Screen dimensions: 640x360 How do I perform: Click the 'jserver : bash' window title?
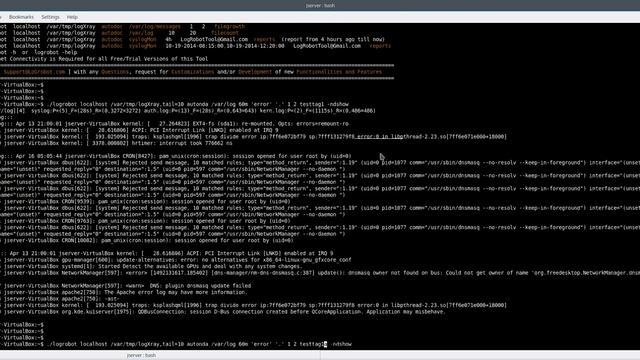point(320,6)
